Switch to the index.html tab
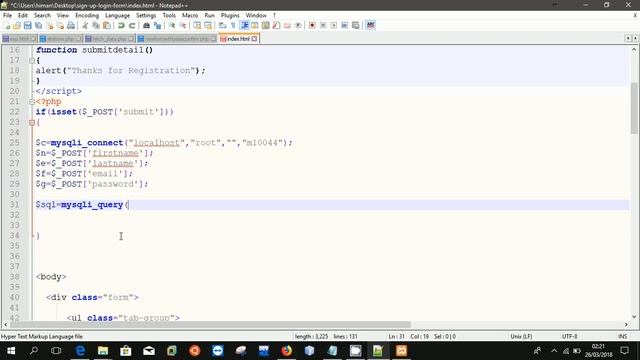The image size is (640, 360). (x=238, y=39)
